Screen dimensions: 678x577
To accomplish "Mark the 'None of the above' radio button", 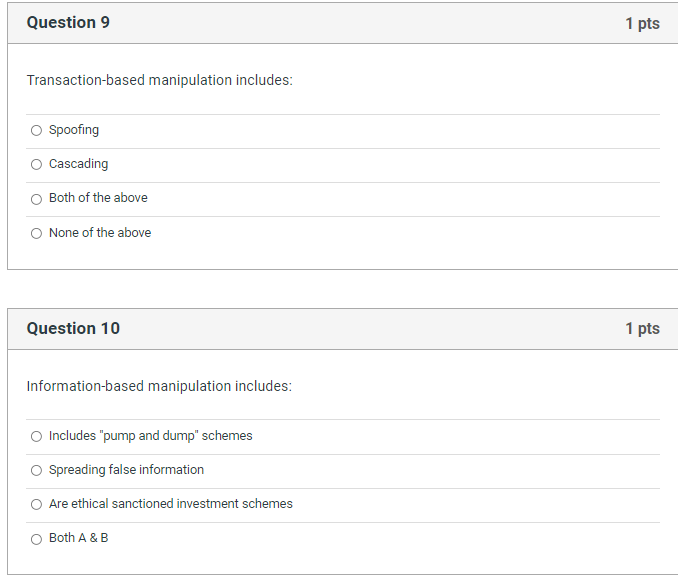I will pos(36,234).
